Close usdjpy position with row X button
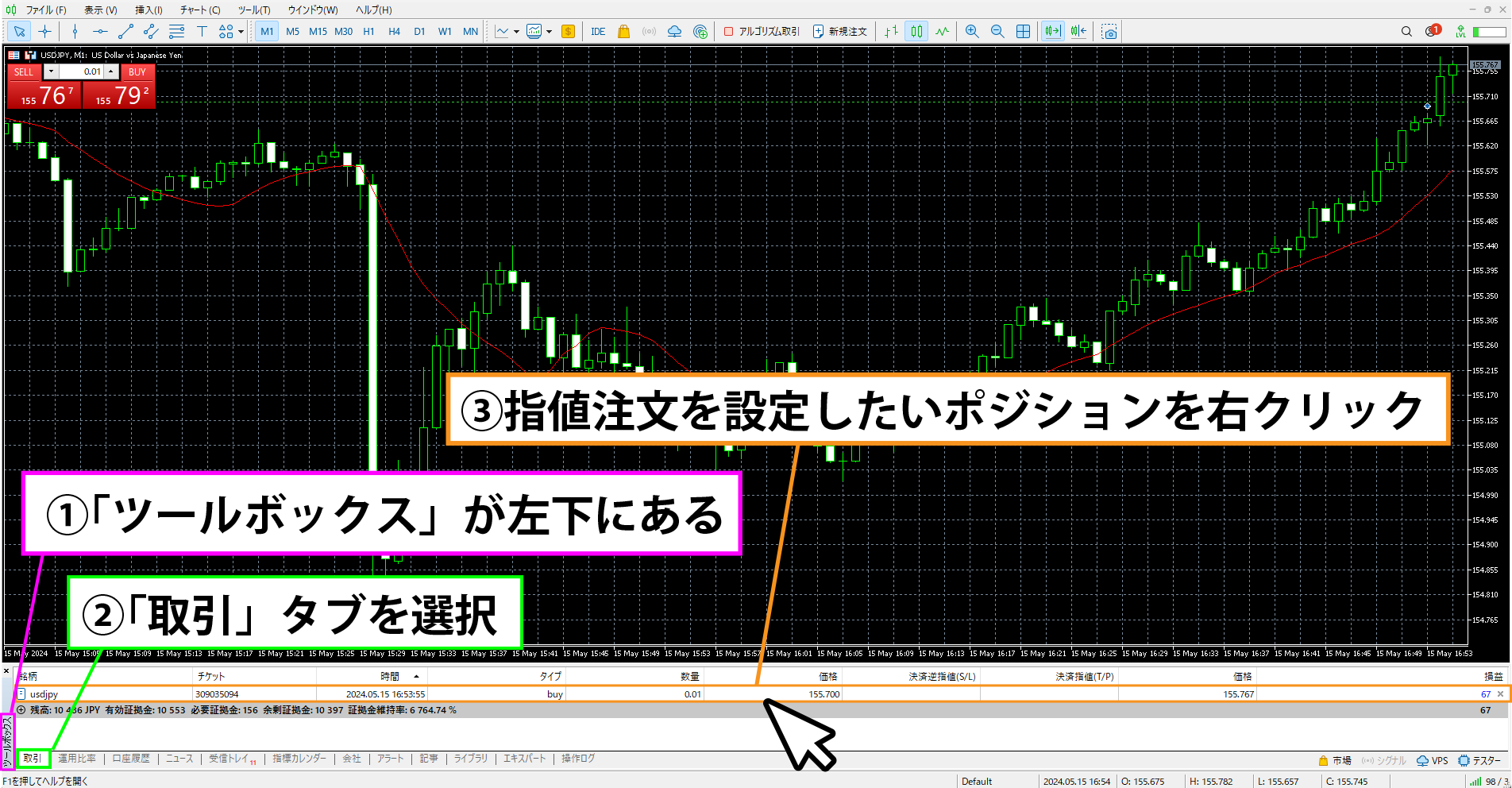 (1500, 694)
